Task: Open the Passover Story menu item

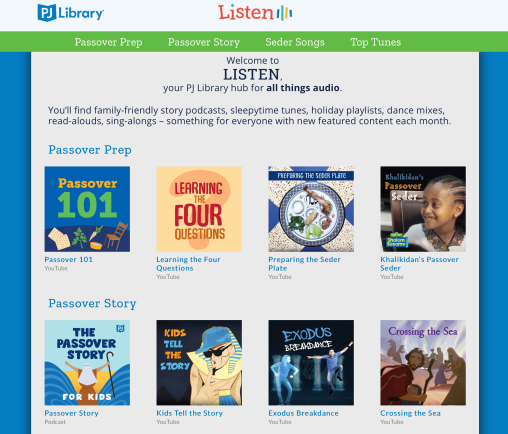Action: (x=204, y=42)
